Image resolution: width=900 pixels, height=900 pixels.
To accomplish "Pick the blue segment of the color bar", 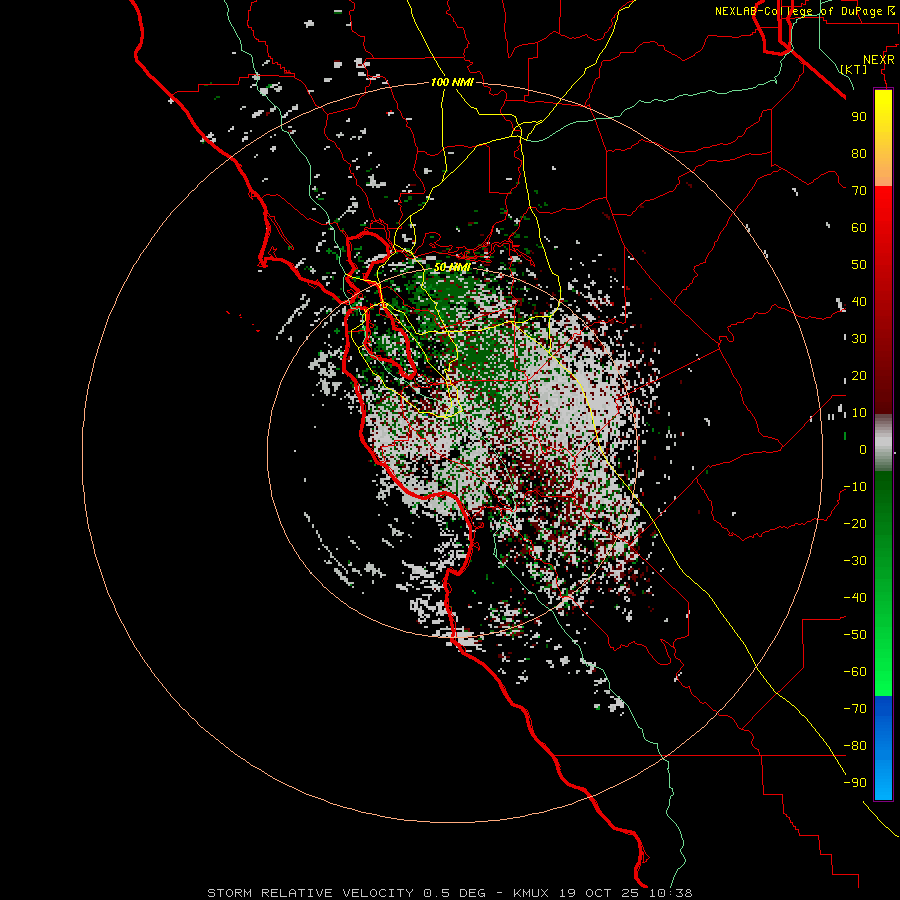I will tap(883, 747).
